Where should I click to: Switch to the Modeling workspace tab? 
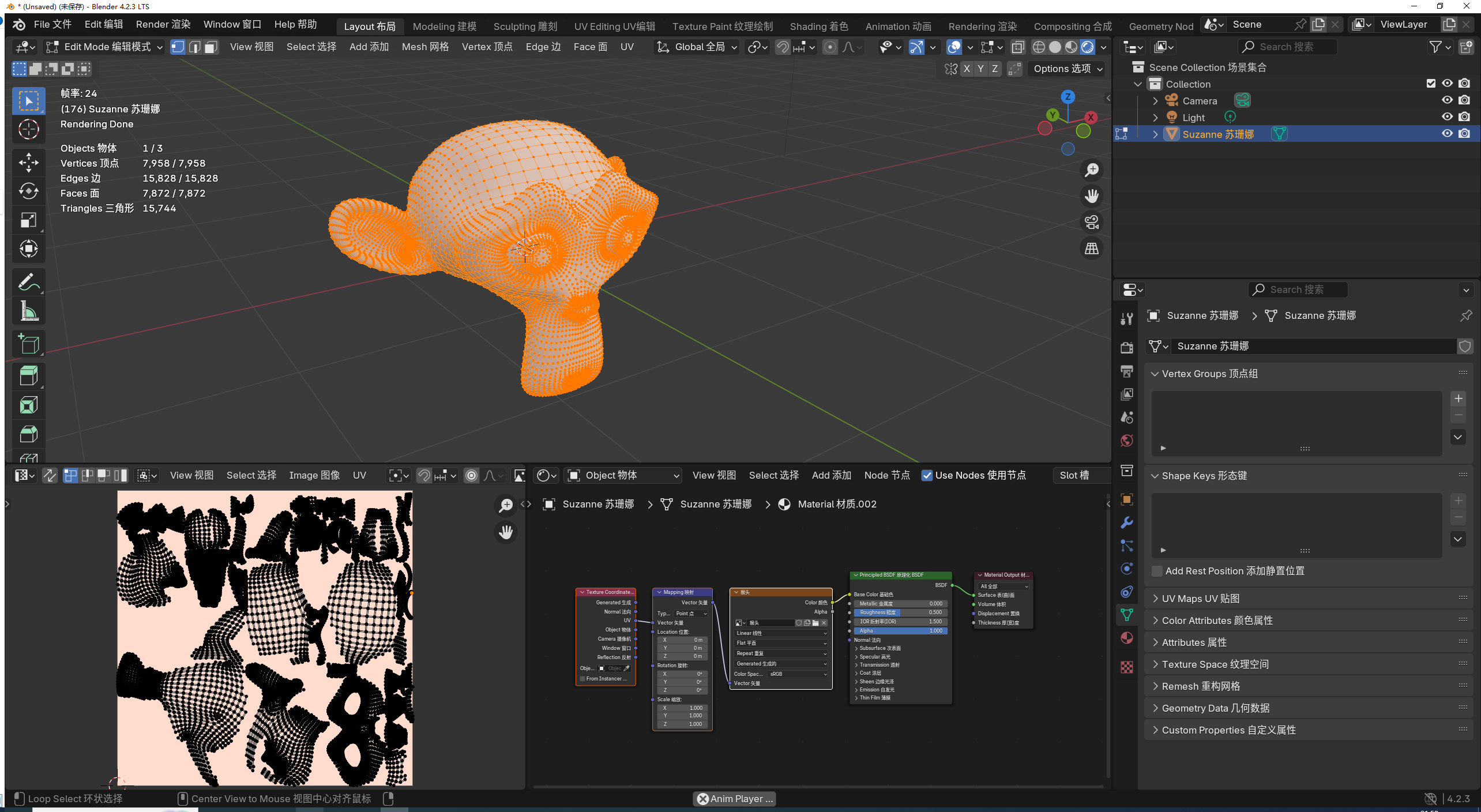pos(445,27)
